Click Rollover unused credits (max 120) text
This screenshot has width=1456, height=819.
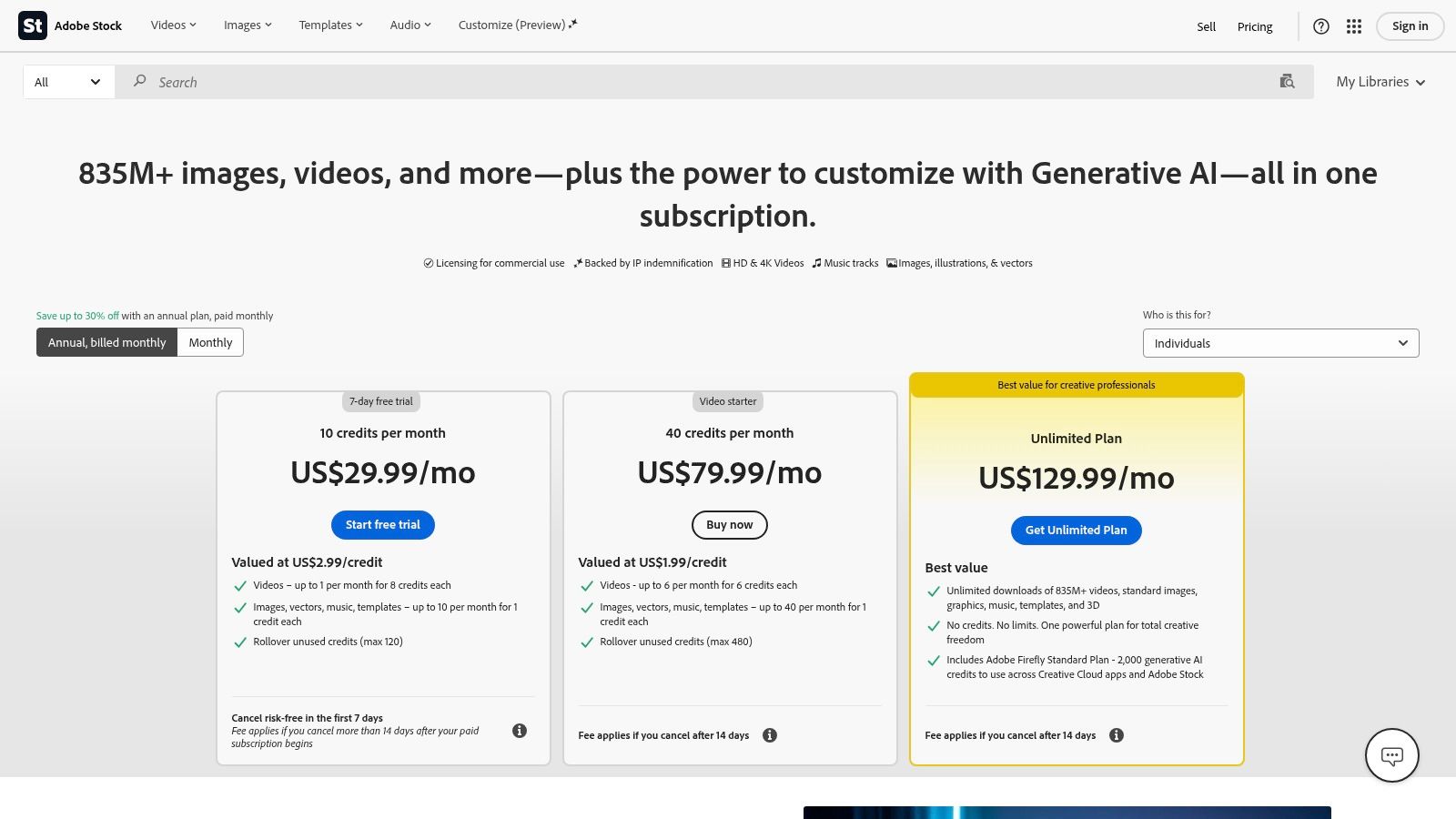328,642
